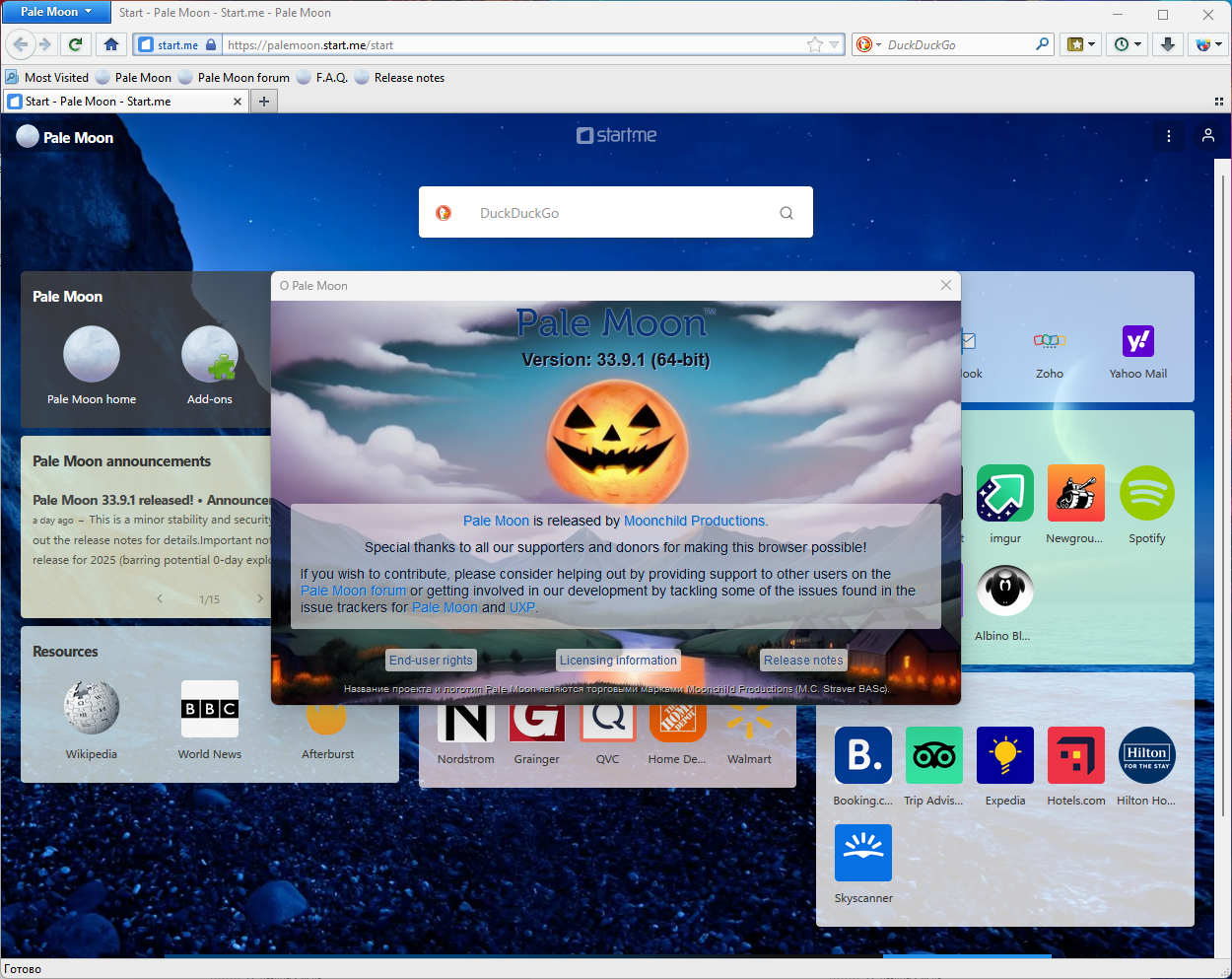Click the start.me logo

[616, 135]
